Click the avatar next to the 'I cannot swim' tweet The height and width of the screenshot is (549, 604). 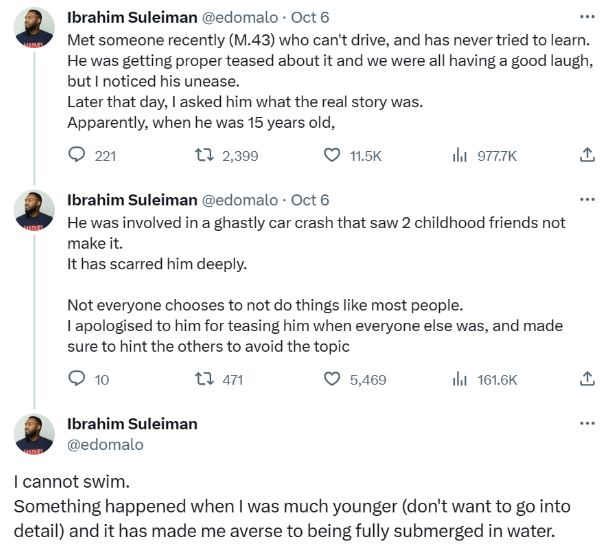[x=34, y=433]
